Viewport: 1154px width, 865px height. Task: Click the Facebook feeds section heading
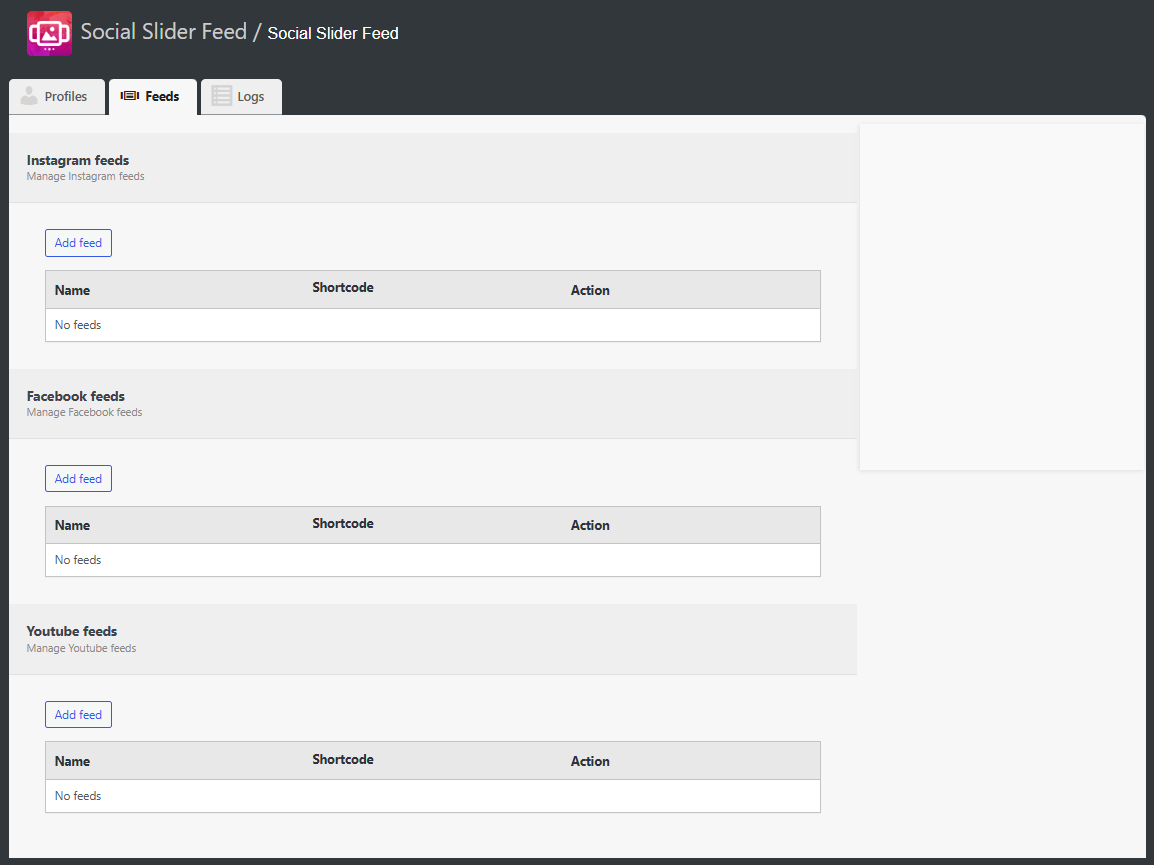click(x=75, y=396)
